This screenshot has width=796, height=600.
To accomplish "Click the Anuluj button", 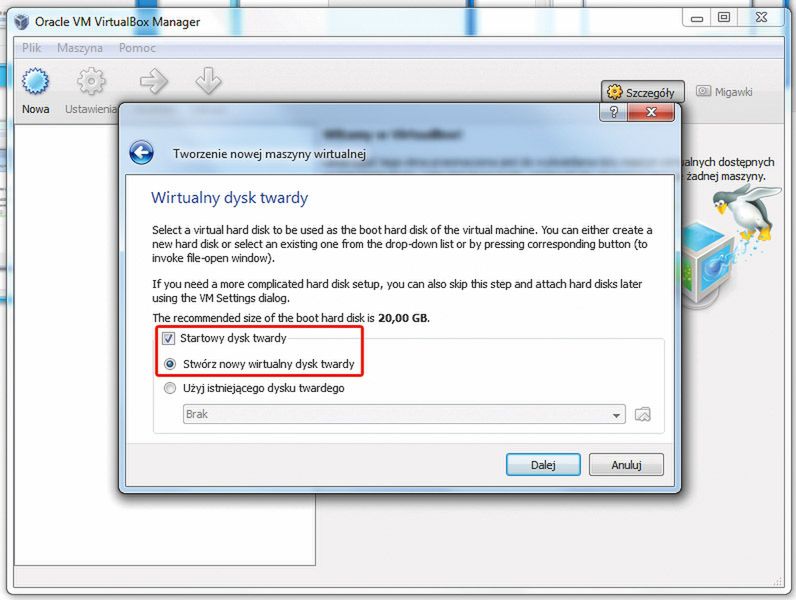I will [x=626, y=464].
